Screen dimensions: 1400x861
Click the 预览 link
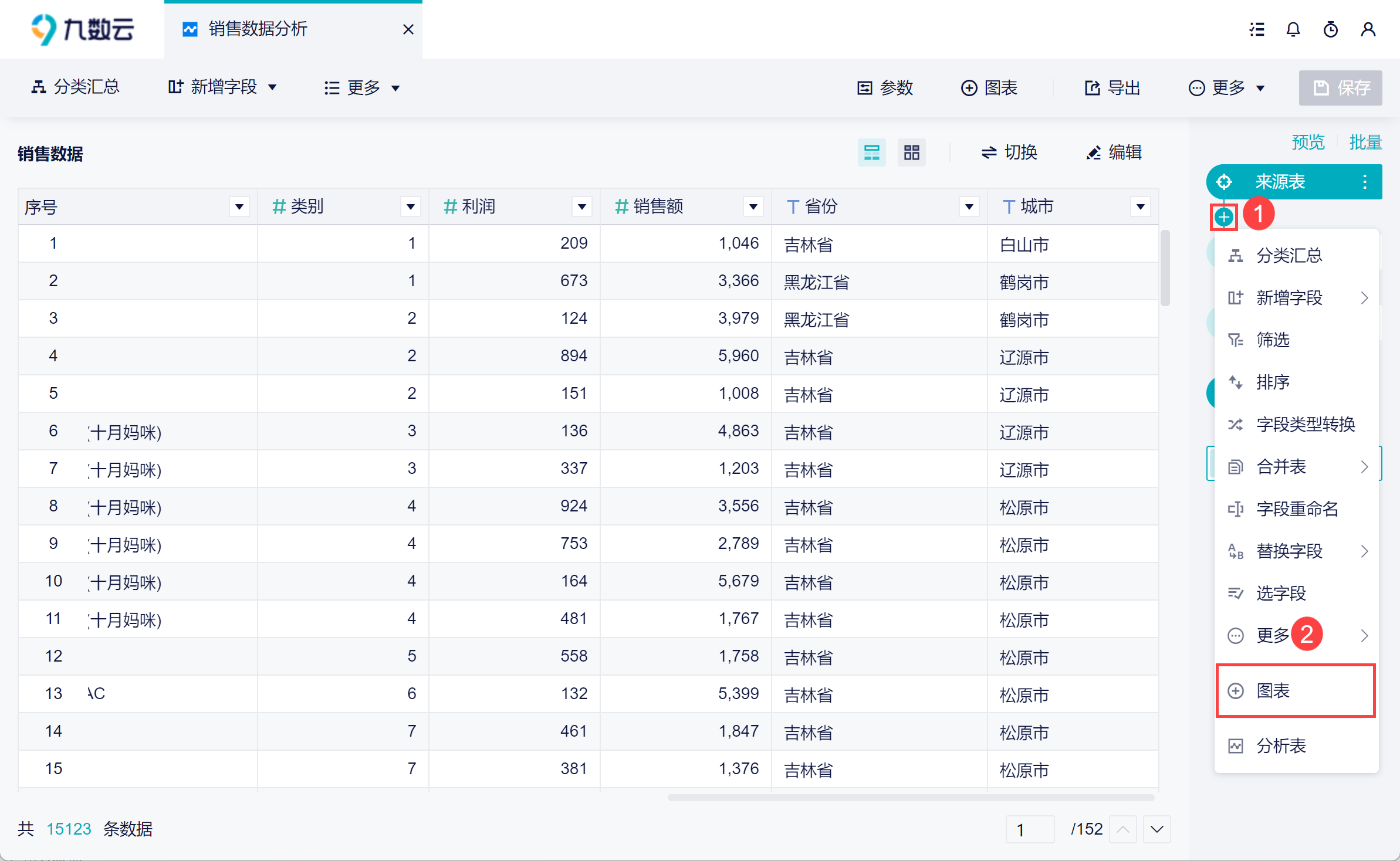coord(1308,142)
